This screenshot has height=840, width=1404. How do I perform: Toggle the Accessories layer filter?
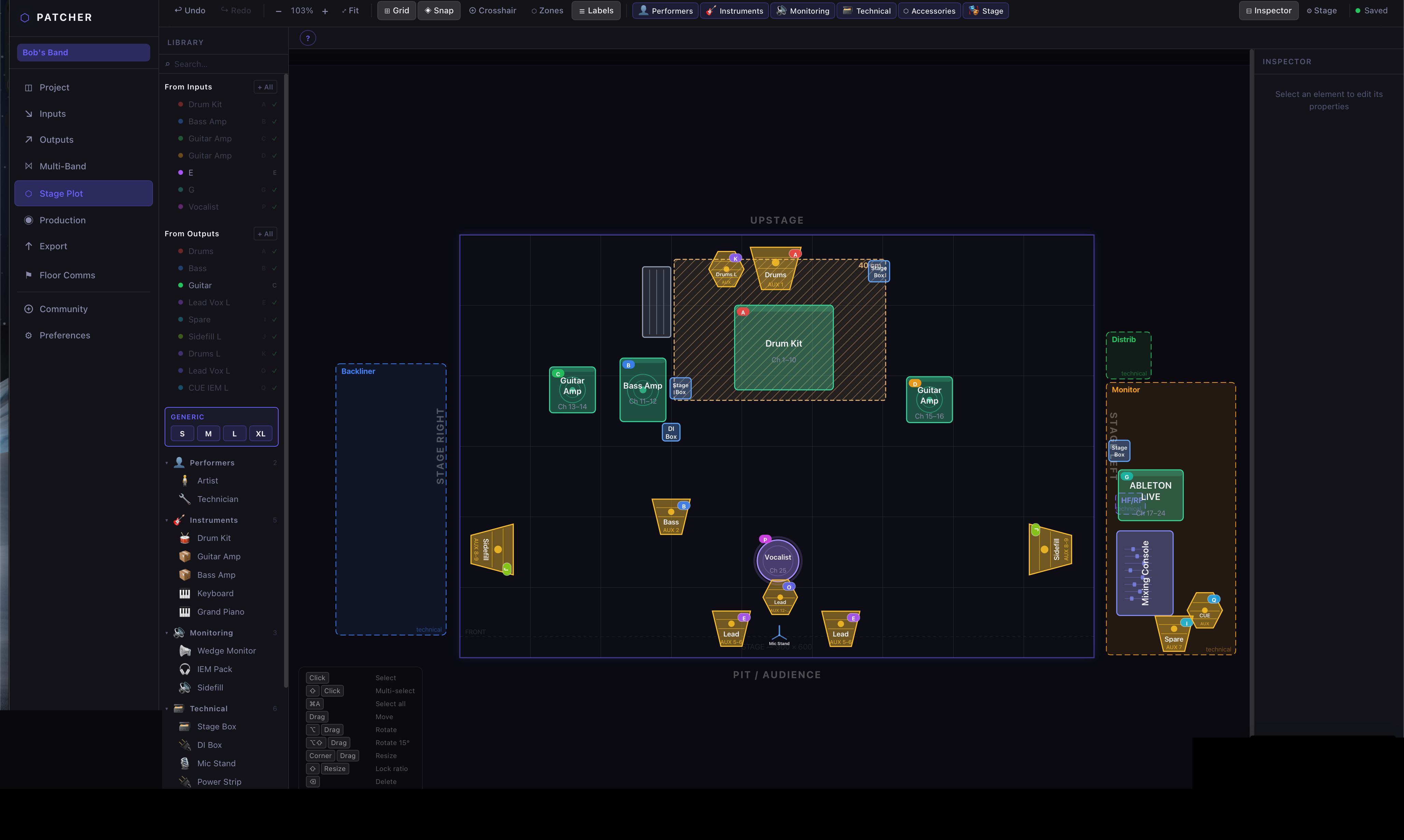coord(929,11)
